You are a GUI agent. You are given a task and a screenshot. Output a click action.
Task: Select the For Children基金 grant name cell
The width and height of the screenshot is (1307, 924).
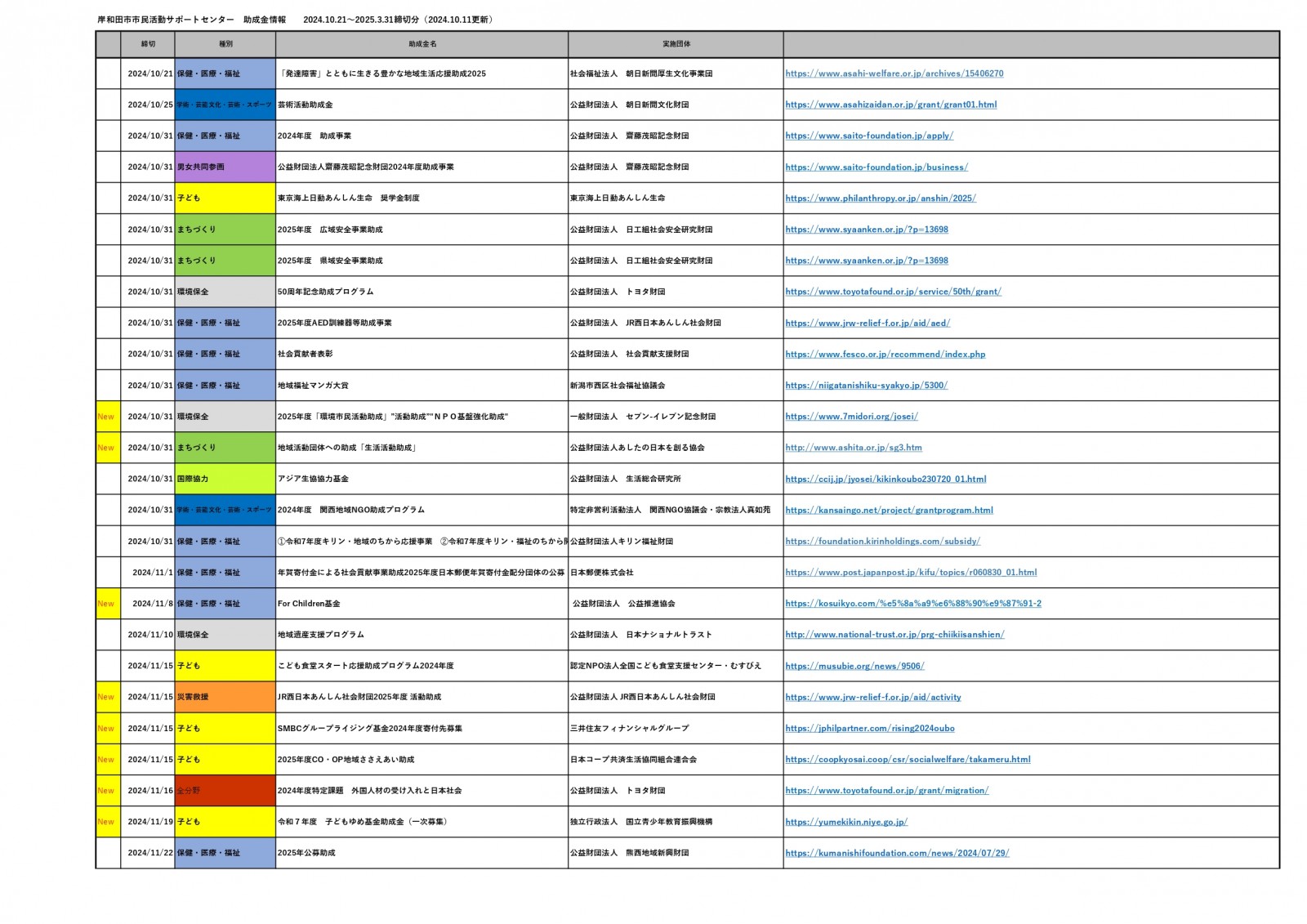[422, 604]
